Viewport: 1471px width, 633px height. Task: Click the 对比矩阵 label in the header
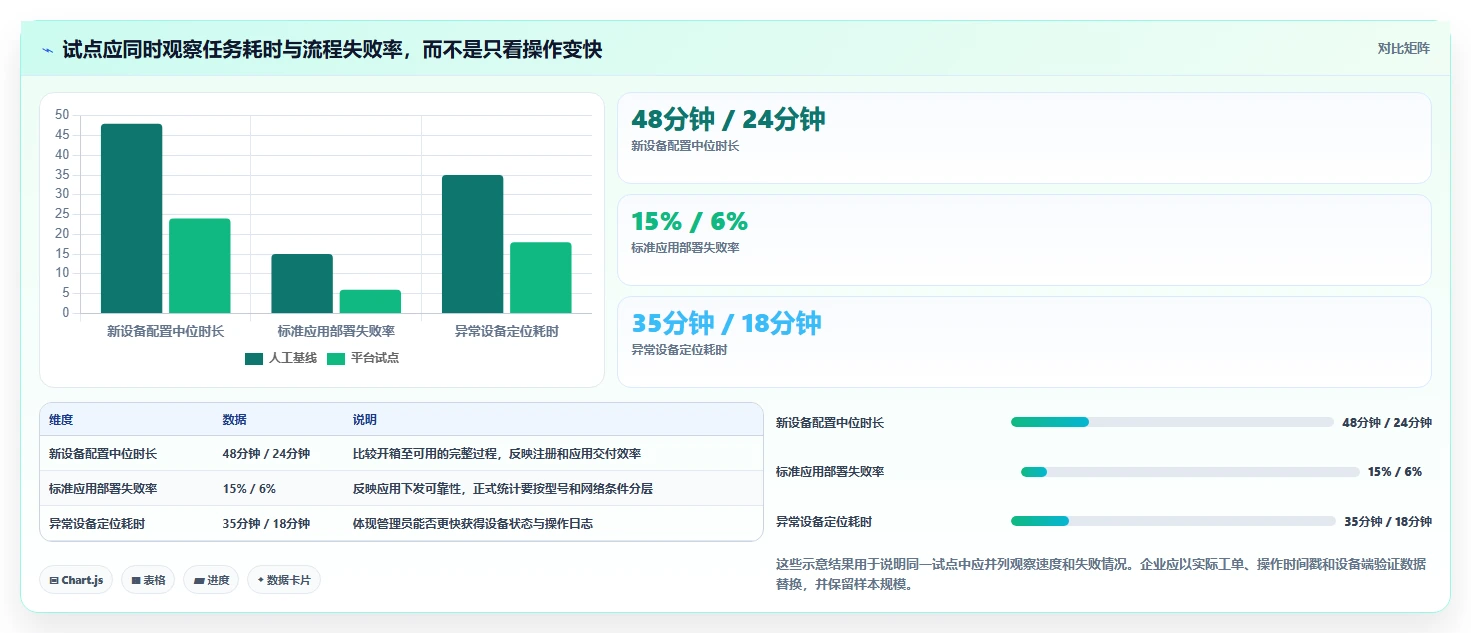(1404, 48)
